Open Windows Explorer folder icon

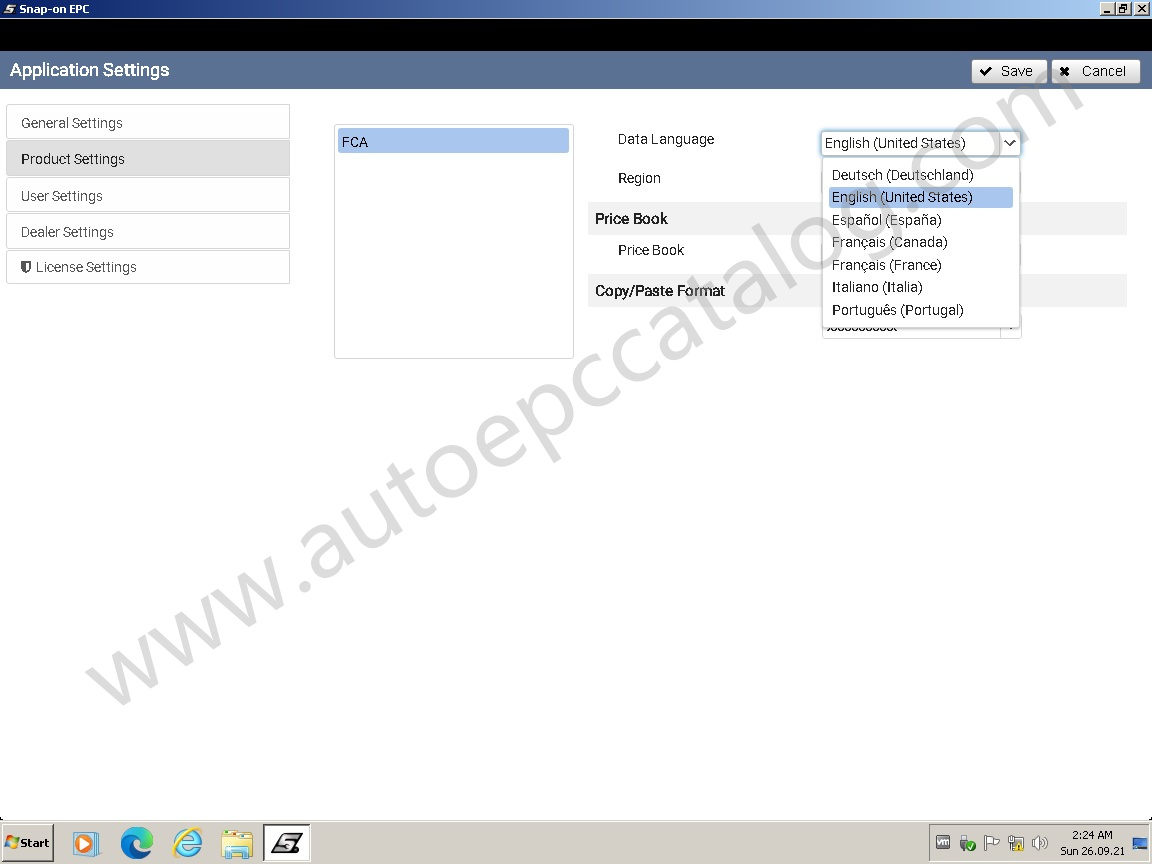pyautogui.click(x=237, y=843)
